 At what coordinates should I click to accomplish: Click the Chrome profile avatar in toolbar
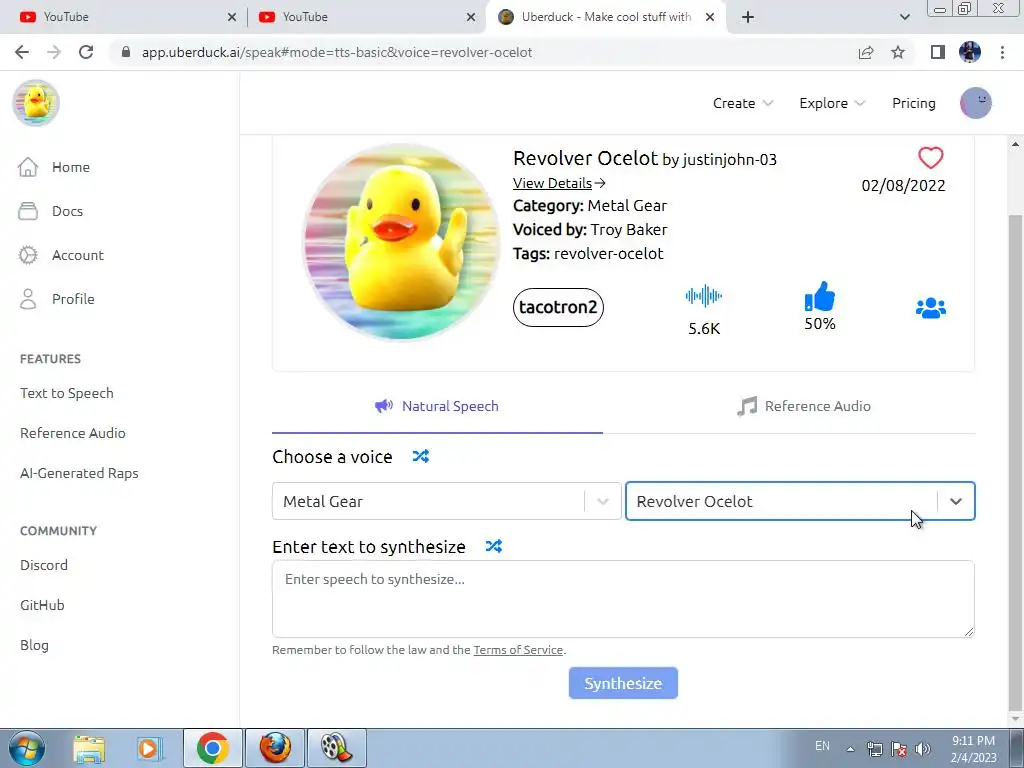[970, 52]
